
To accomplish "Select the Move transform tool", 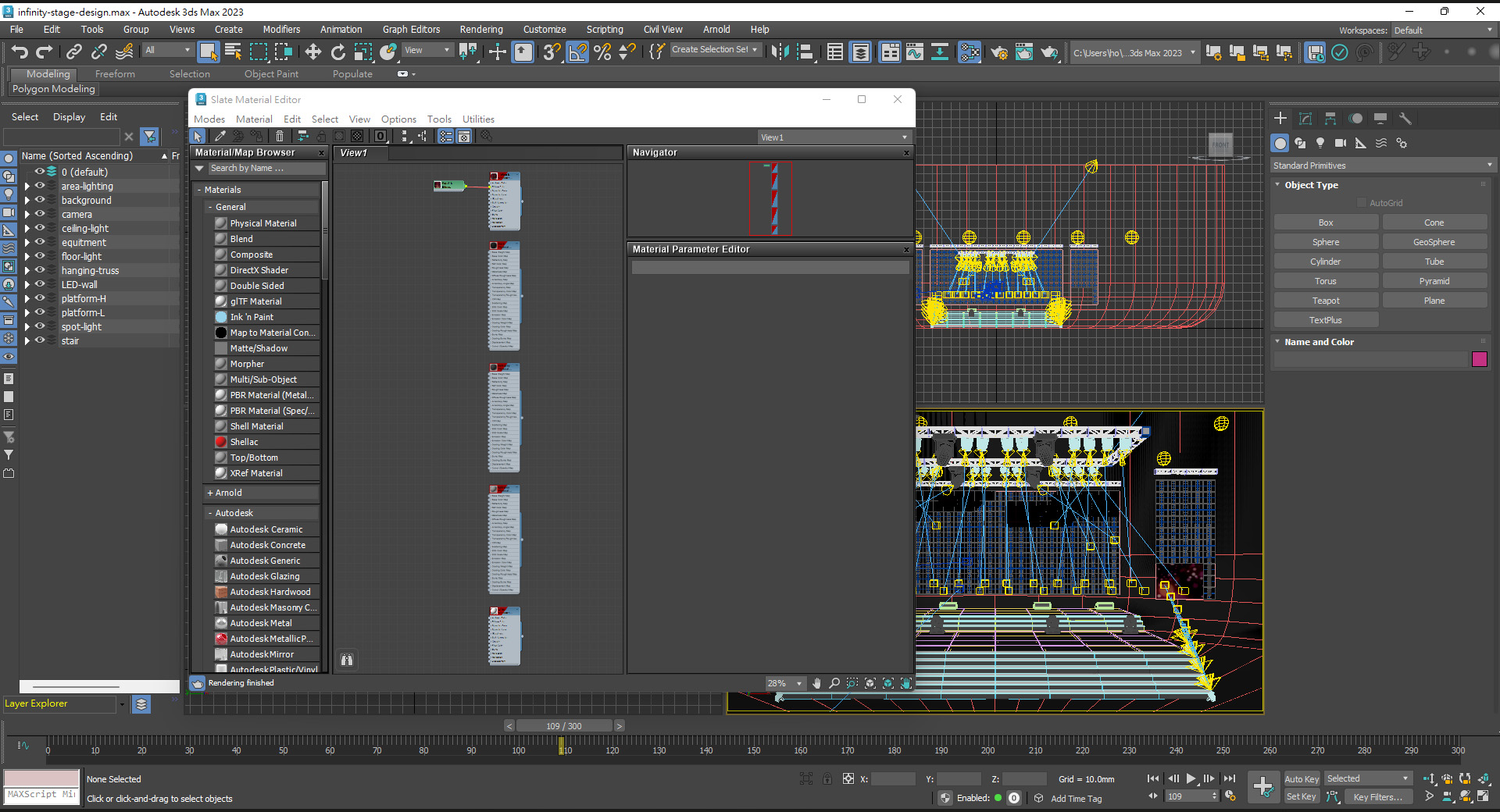I will click(x=313, y=52).
